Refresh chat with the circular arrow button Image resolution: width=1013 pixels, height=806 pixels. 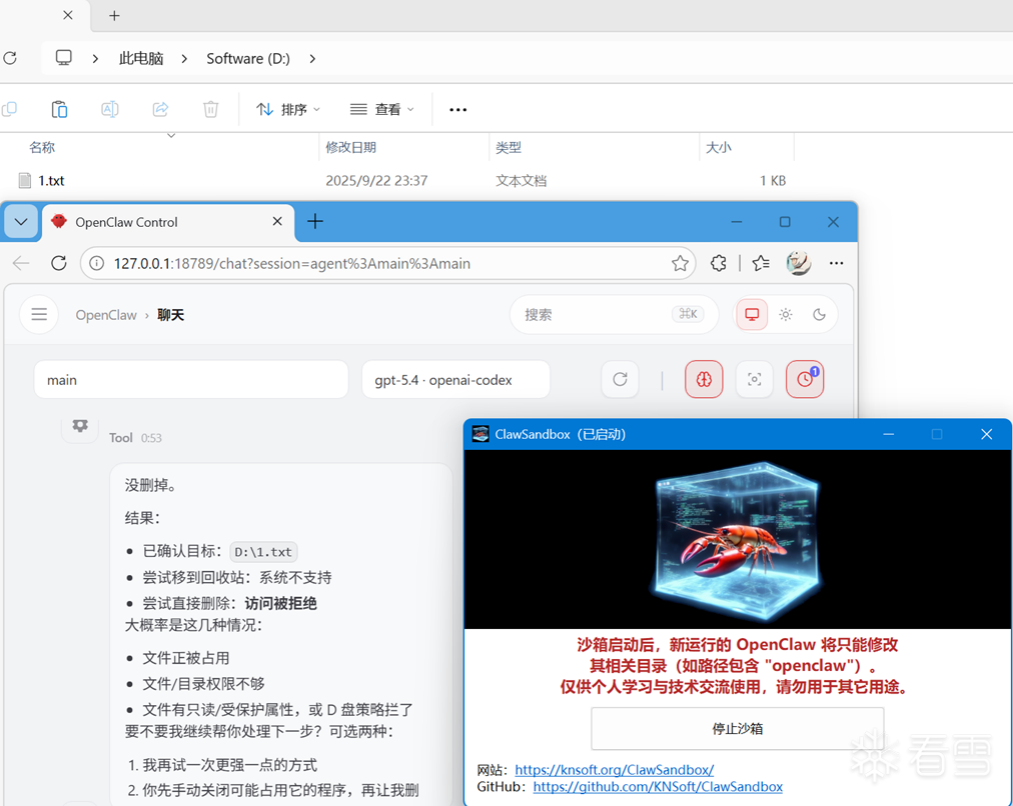pos(620,379)
